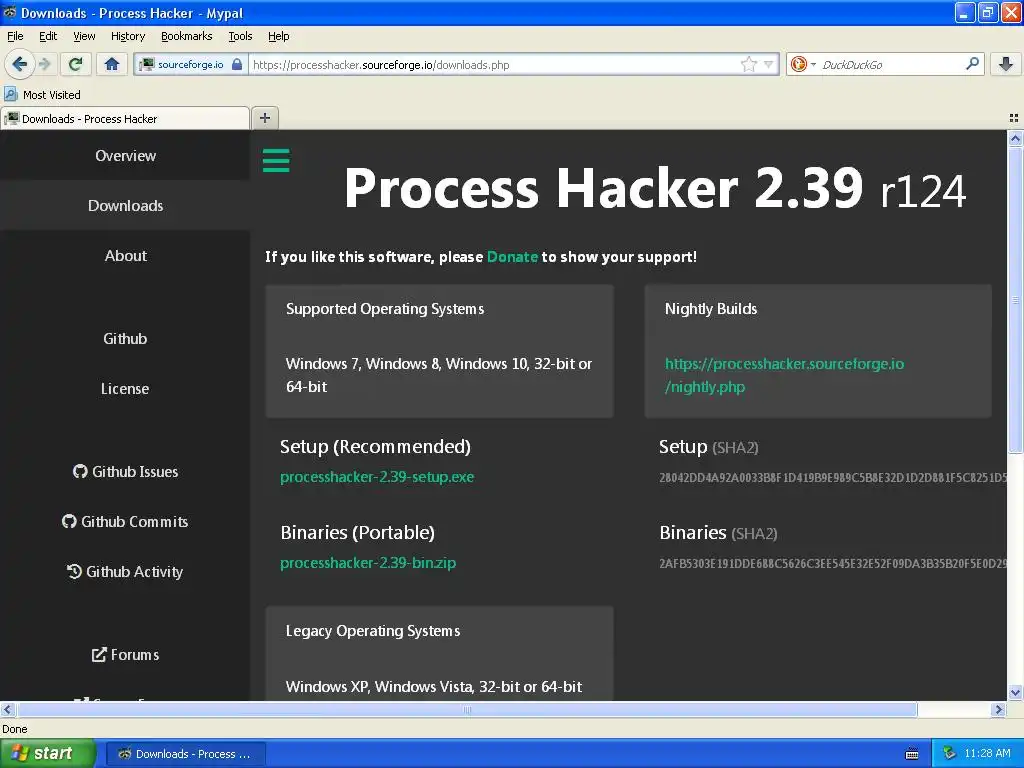Open the downloads arrow toolbar button
The width and height of the screenshot is (1024, 768).
pyautogui.click(x=1006, y=64)
